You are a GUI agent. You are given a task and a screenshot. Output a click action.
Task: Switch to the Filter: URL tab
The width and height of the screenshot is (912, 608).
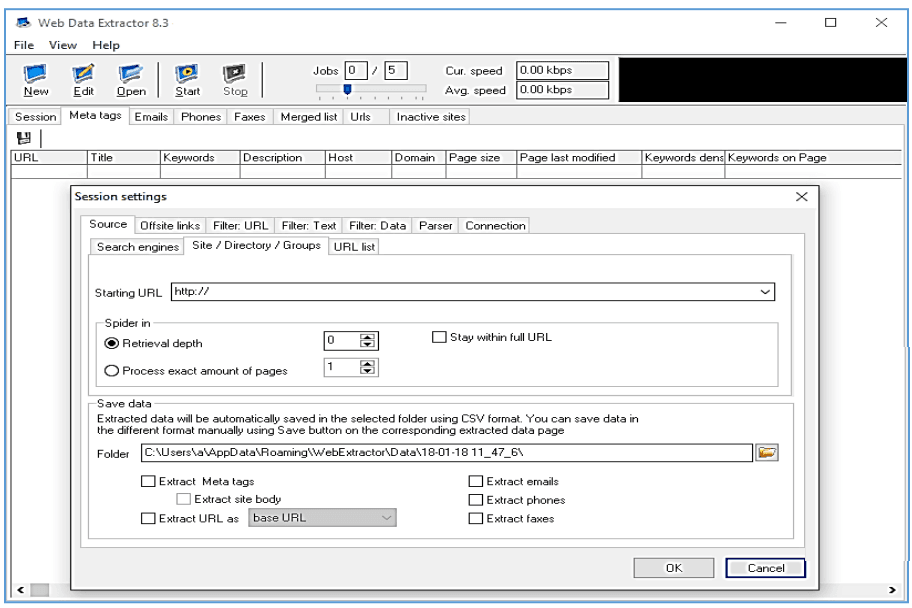[241, 226]
